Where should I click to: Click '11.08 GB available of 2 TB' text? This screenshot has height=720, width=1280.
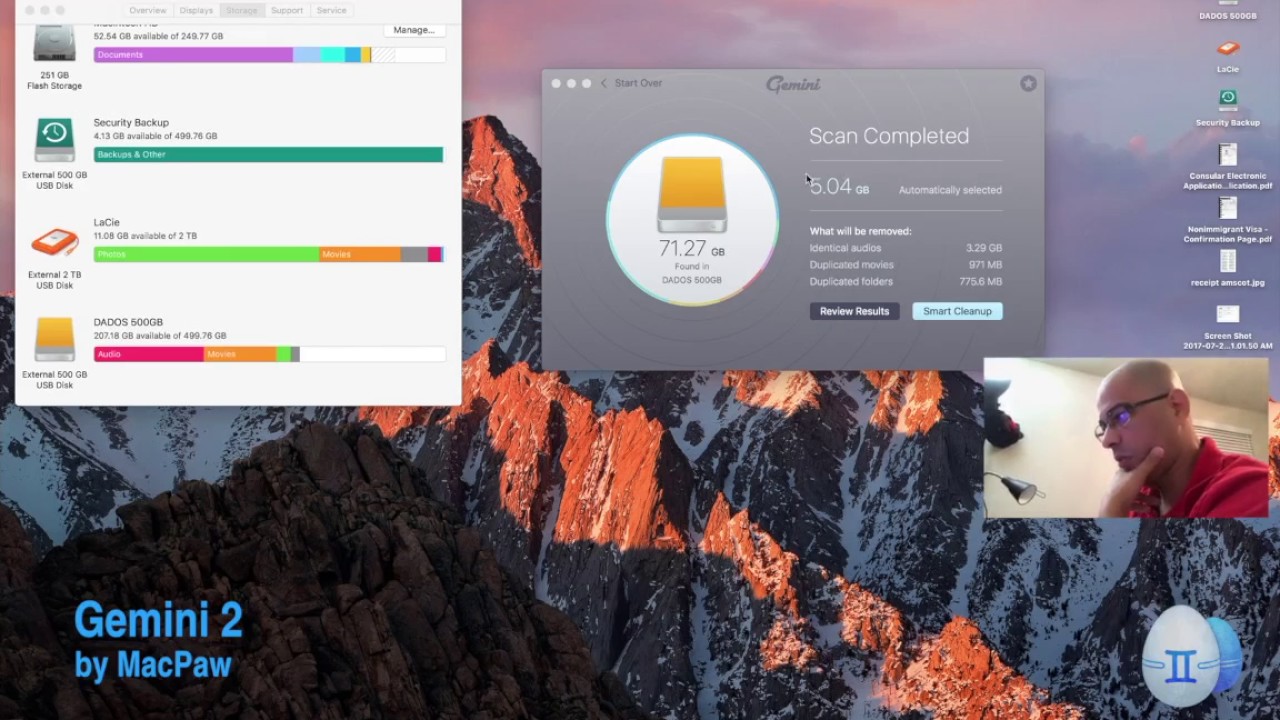[x=145, y=236]
